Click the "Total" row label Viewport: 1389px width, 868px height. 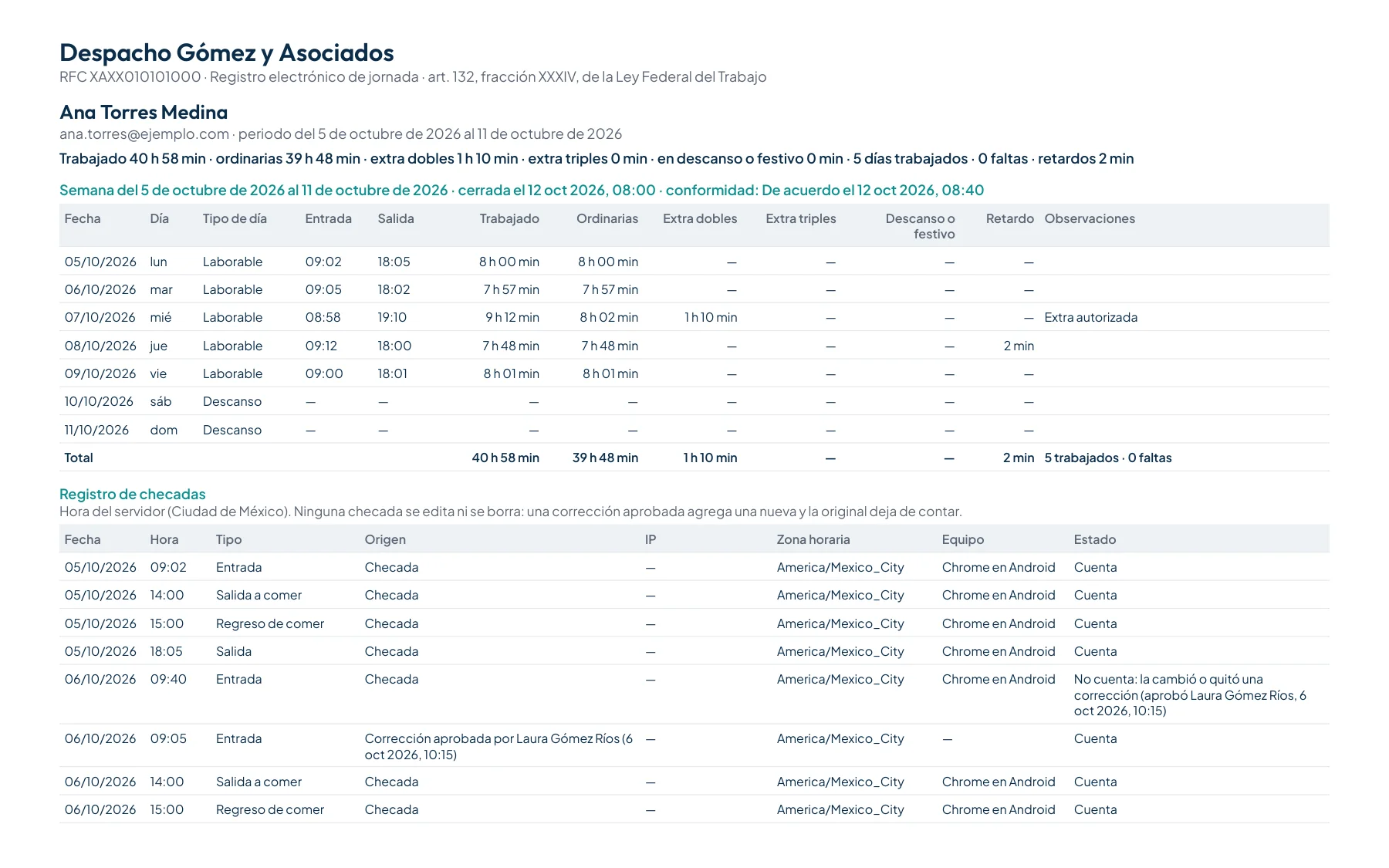click(x=79, y=458)
